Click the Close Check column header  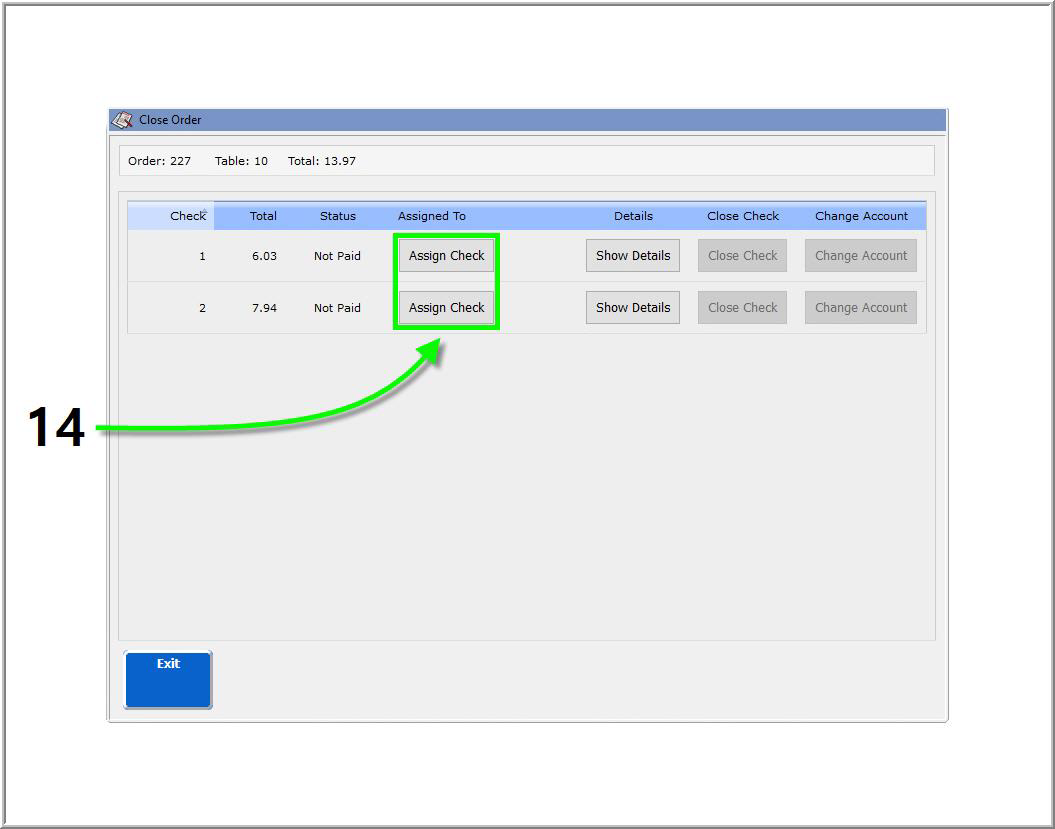743,216
